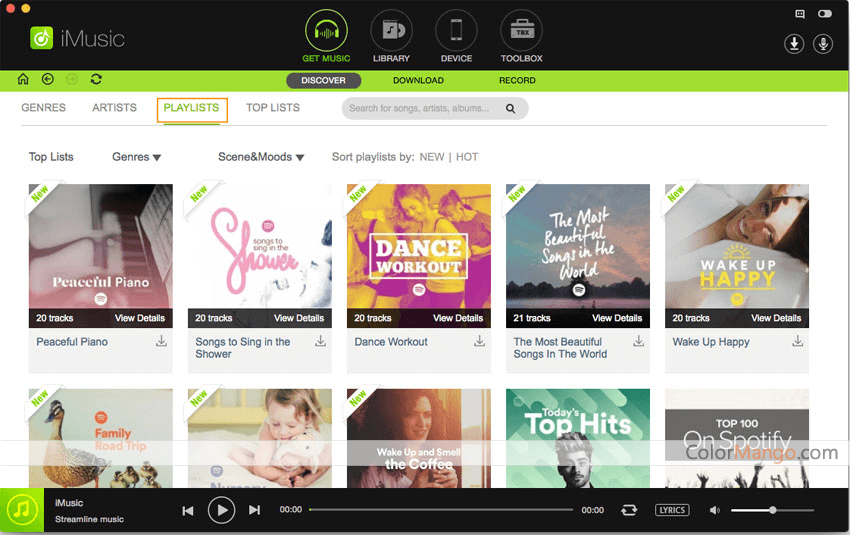This screenshot has height=535, width=850.
Task: Open the Playlists tab
Action: coord(191,108)
